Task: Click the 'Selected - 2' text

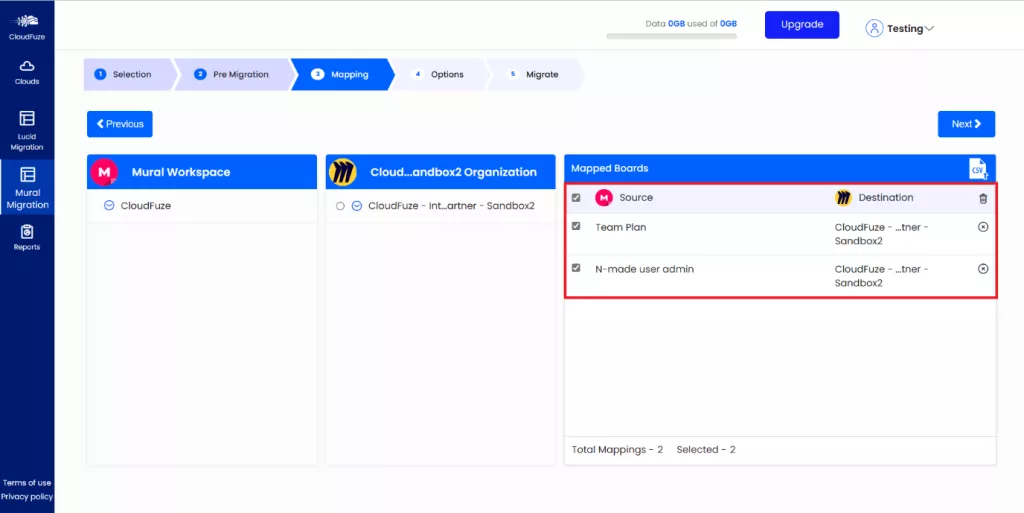Action: tap(706, 450)
